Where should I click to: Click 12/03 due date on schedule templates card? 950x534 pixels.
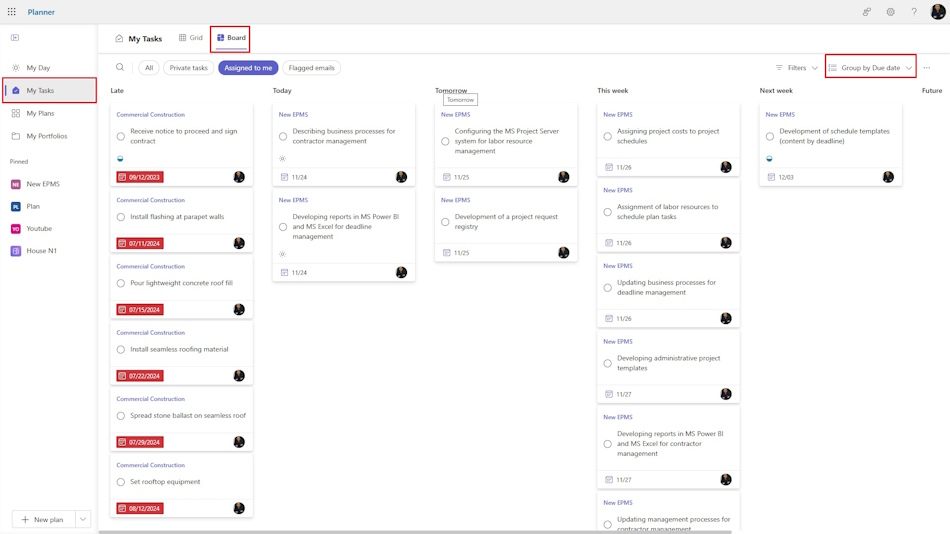click(x=780, y=177)
